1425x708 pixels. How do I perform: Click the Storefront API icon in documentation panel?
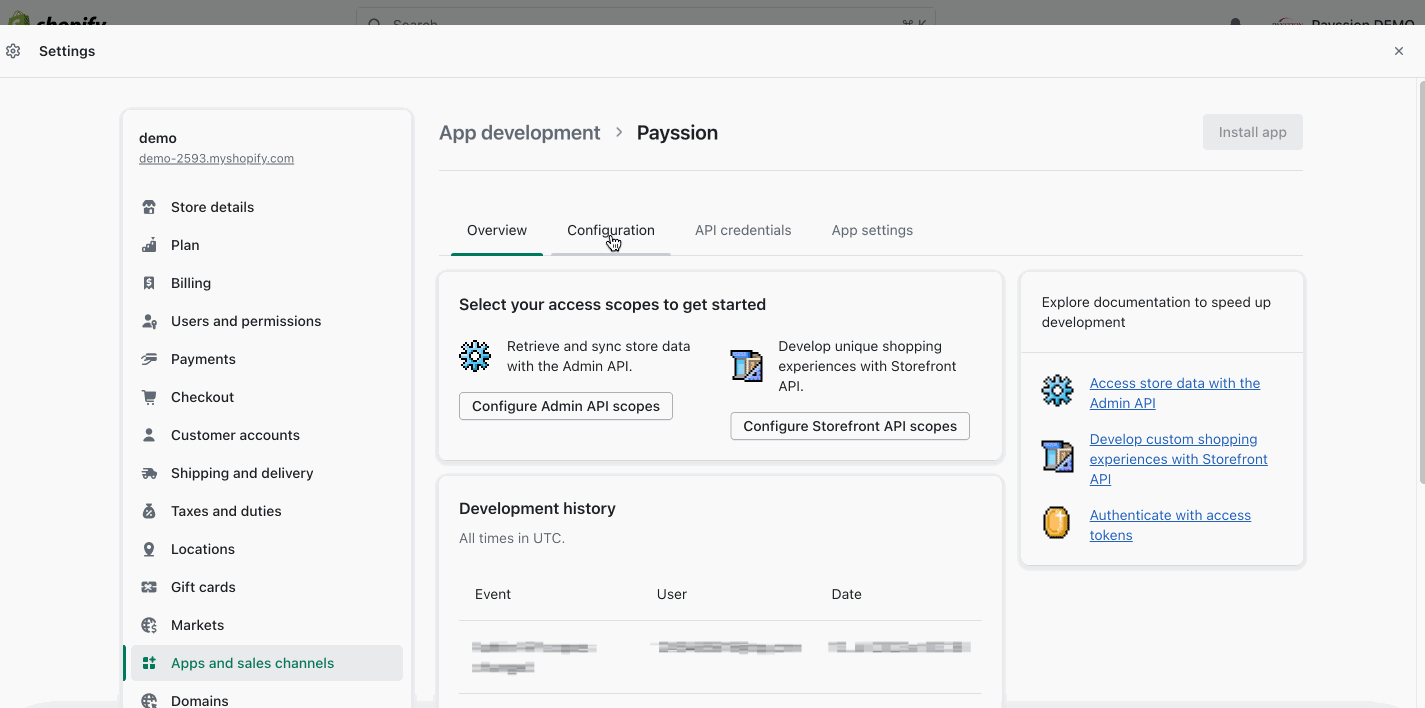[x=1057, y=456]
